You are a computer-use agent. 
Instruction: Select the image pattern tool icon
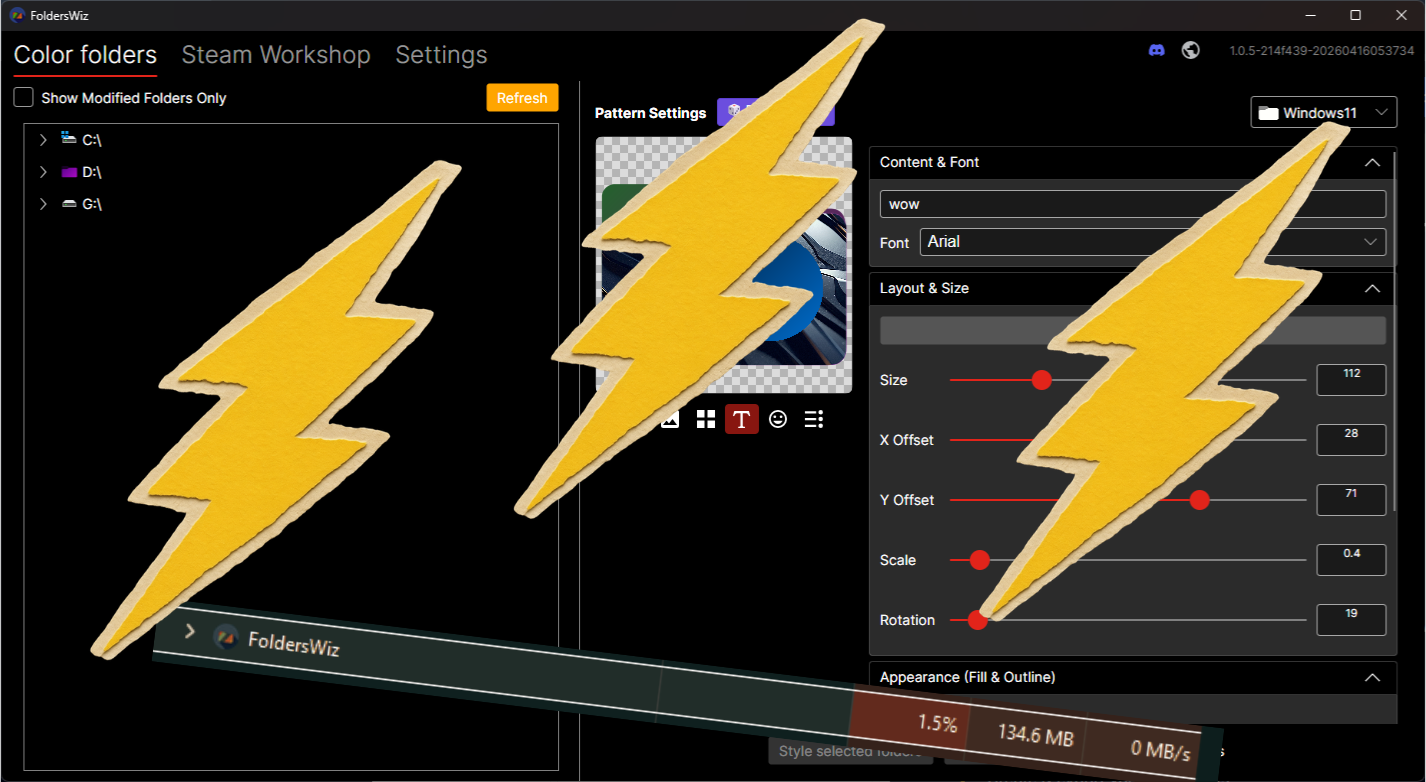pos(671,420)
